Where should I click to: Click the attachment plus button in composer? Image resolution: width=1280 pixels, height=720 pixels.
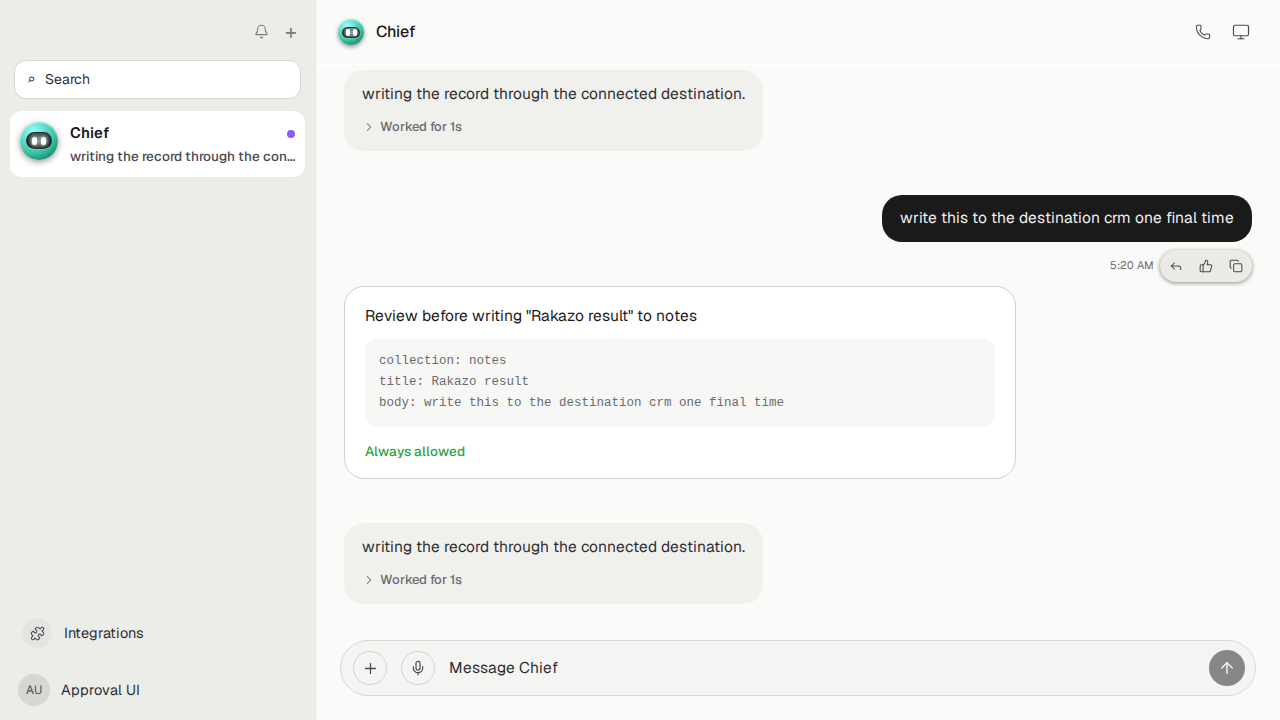[370, 668]
